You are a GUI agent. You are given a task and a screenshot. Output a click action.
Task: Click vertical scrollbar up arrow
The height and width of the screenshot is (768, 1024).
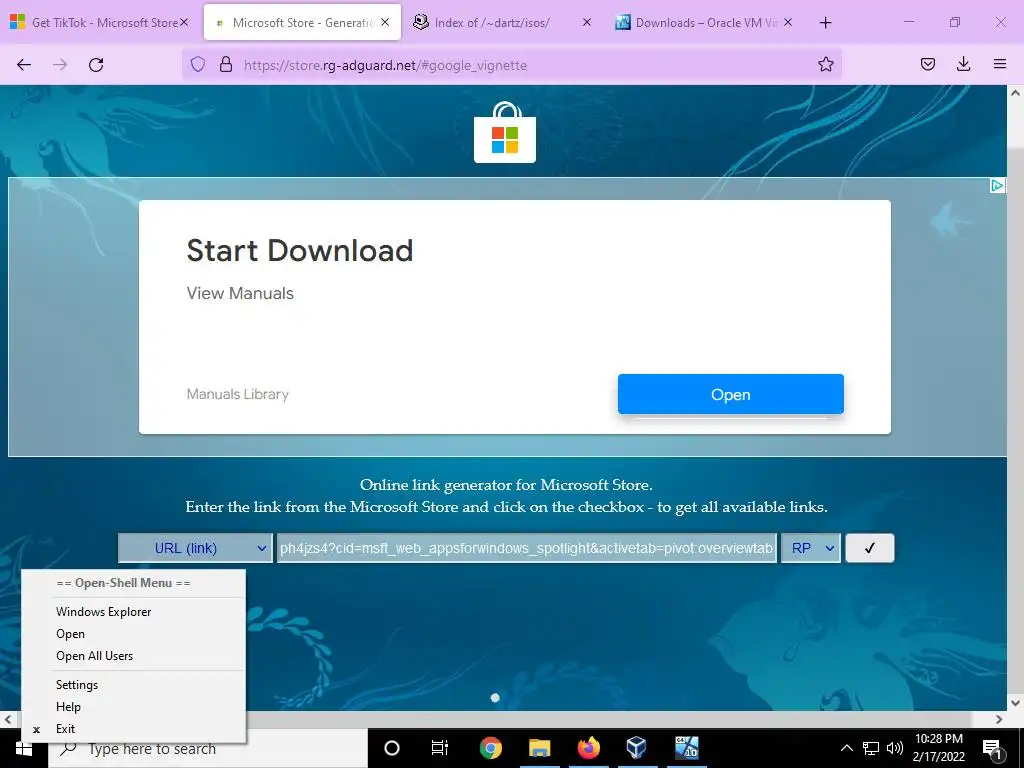click(x=1015, y=93)
